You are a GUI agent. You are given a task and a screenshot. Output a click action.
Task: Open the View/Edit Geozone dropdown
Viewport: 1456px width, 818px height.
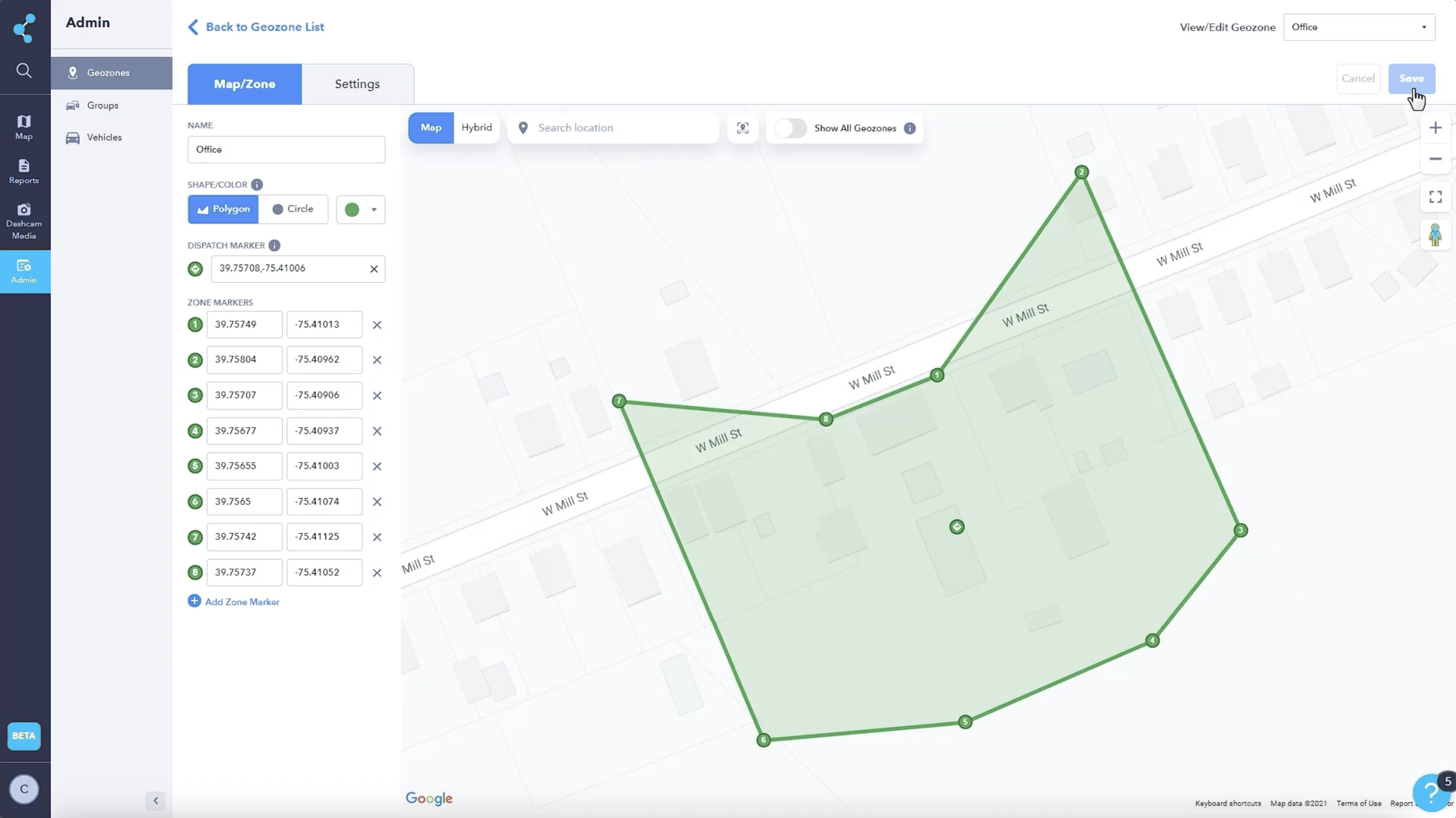(x=1358, y=27)
